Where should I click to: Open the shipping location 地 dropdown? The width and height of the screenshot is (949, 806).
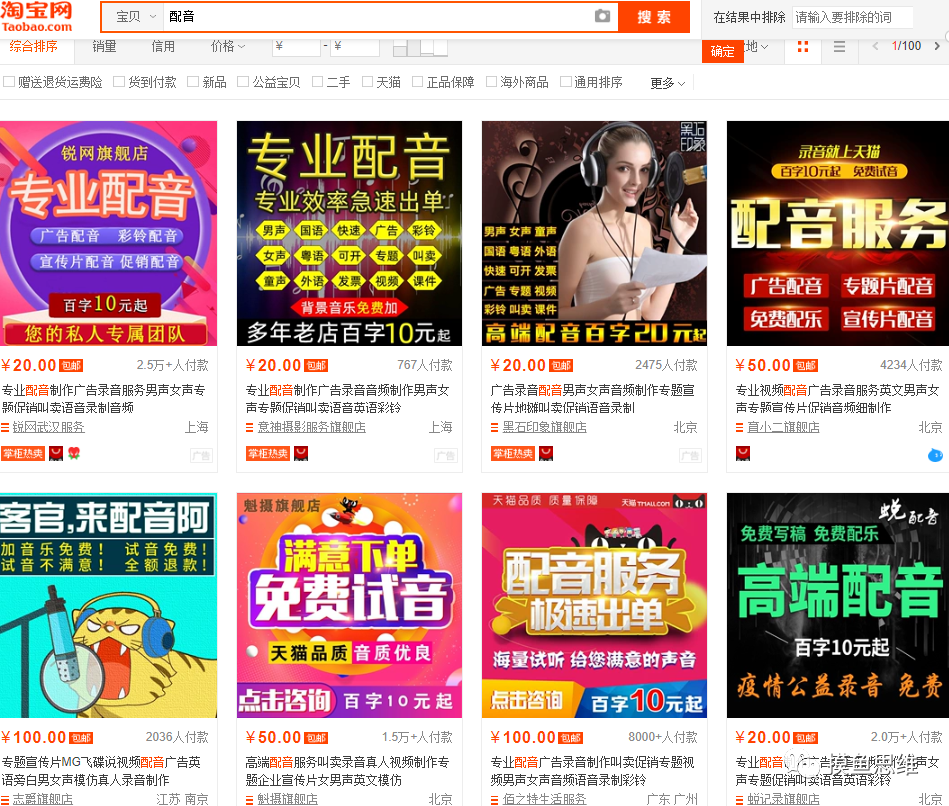pos(757,47)
